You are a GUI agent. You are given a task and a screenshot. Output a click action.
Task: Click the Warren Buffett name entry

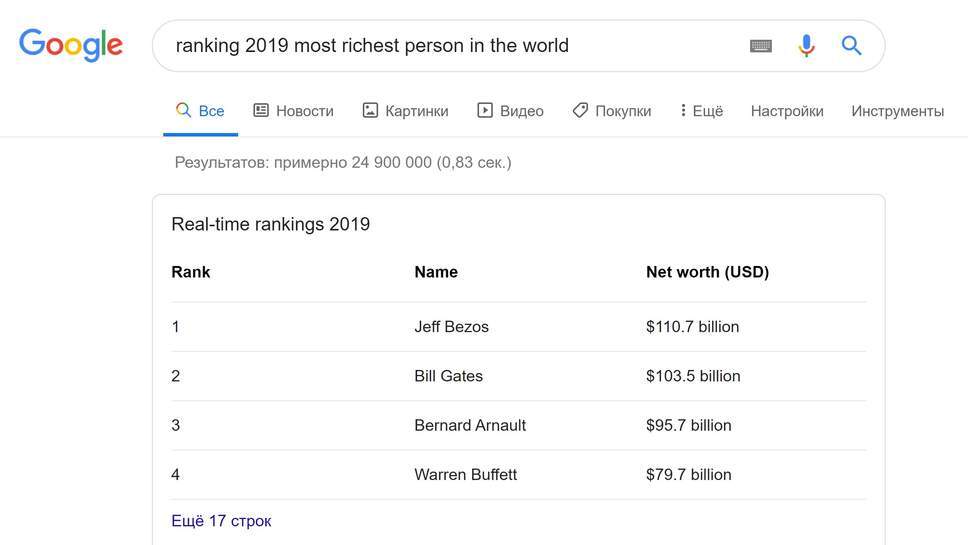point(465,474)
